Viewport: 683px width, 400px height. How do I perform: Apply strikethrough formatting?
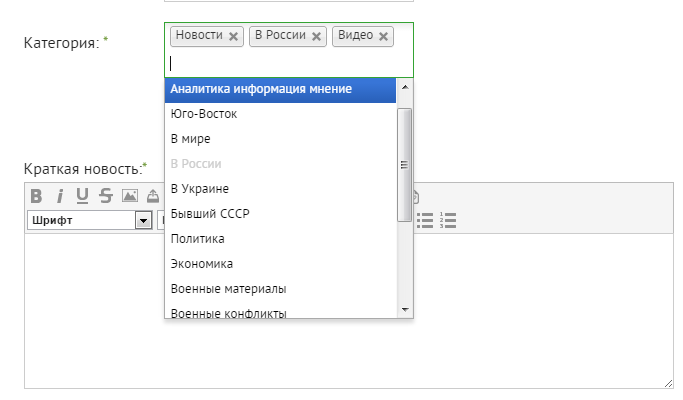[105, 196]
